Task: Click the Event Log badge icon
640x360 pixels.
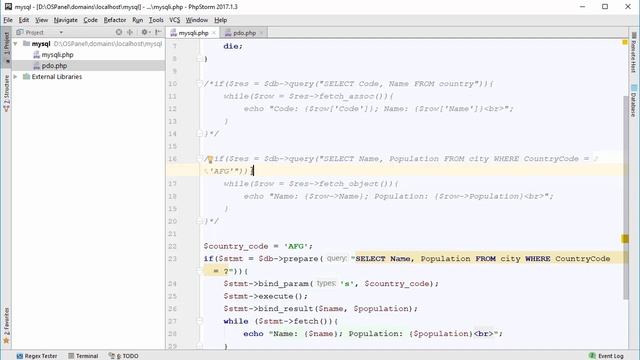Action: [x=592, y=356]
